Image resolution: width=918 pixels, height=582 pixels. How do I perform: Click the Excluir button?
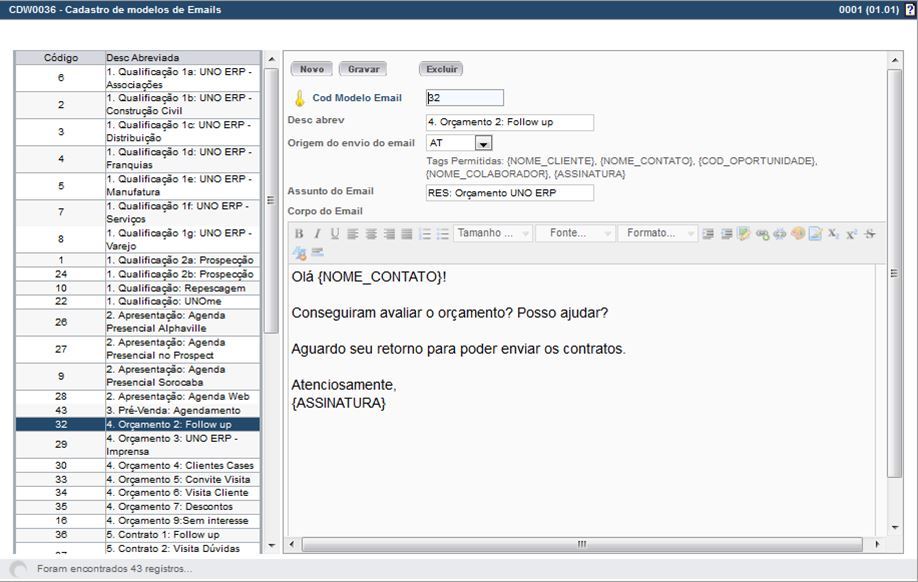click(x=441, y=69)
